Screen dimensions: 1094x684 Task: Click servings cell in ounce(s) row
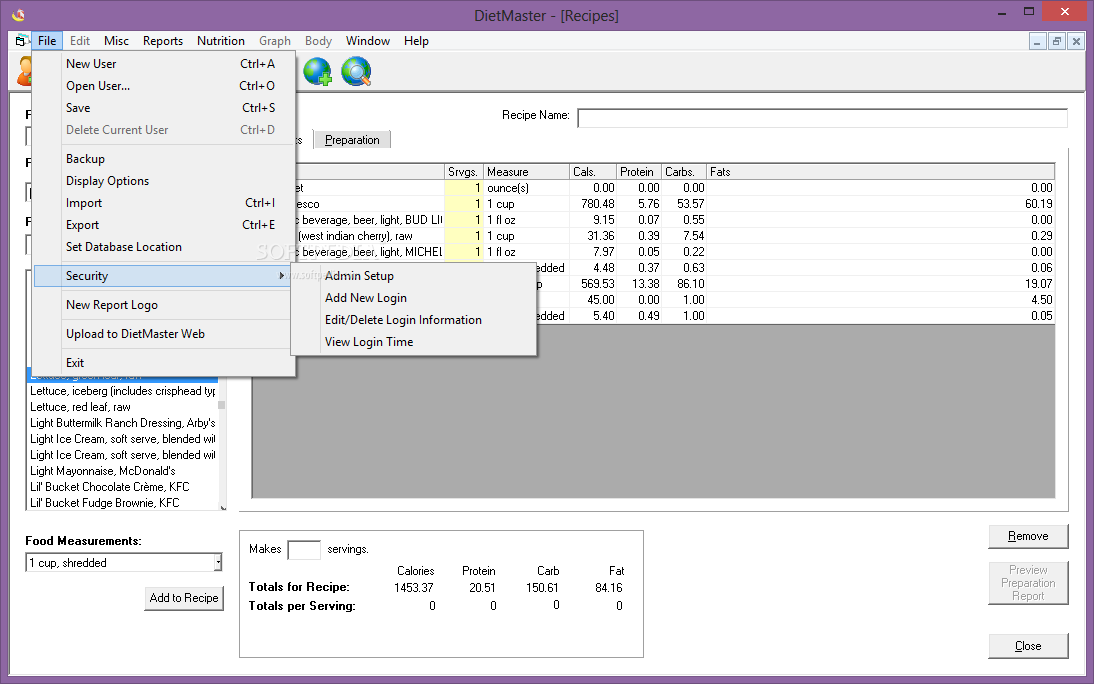click(x=464, y=188)
